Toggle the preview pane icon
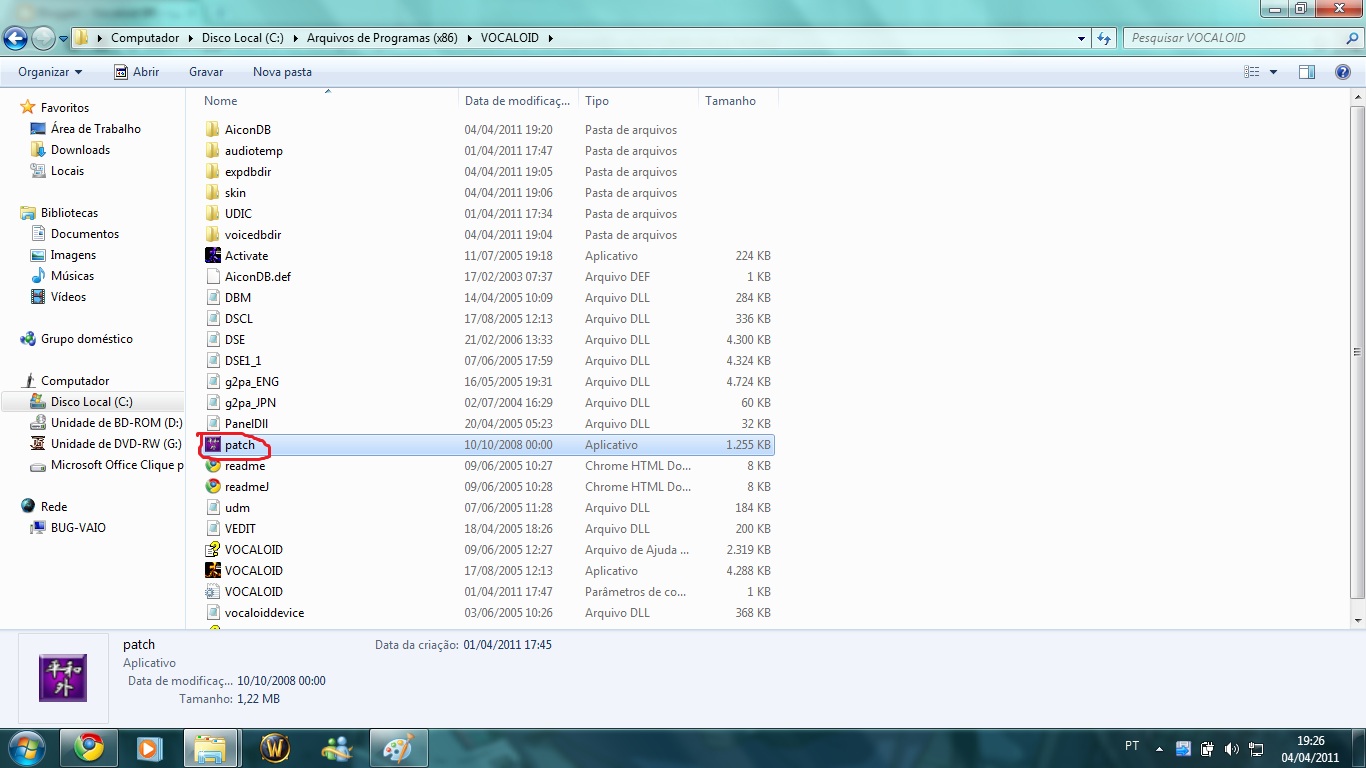Image resolution: width=1366 pixels, height=768 pixels. [x=1306, y=72]
